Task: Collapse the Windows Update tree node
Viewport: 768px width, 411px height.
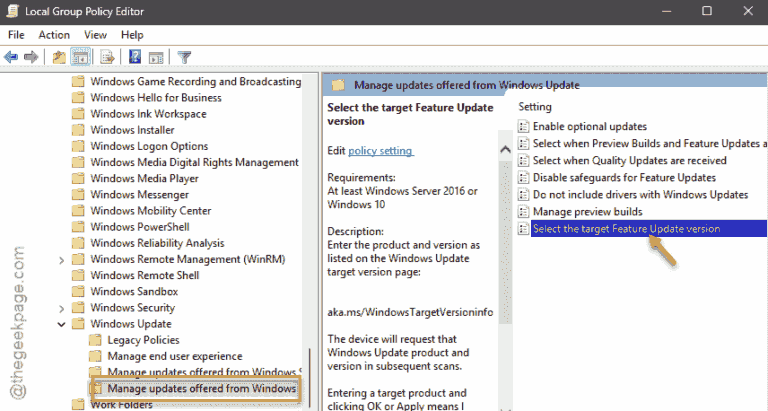Action: coord(61,324)
